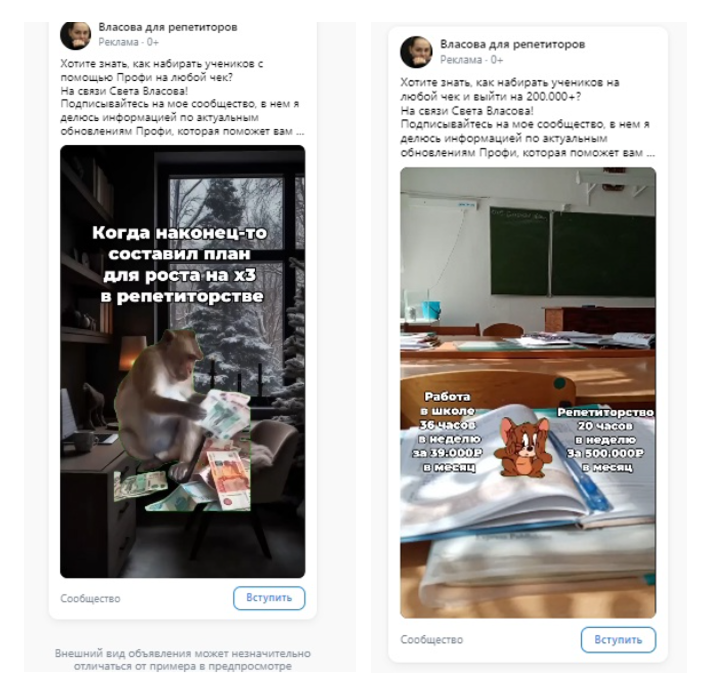Viewport: 711px width, 695px height.
Task: Click 'Сообщество' label in right ad
Action: [431, 640]
